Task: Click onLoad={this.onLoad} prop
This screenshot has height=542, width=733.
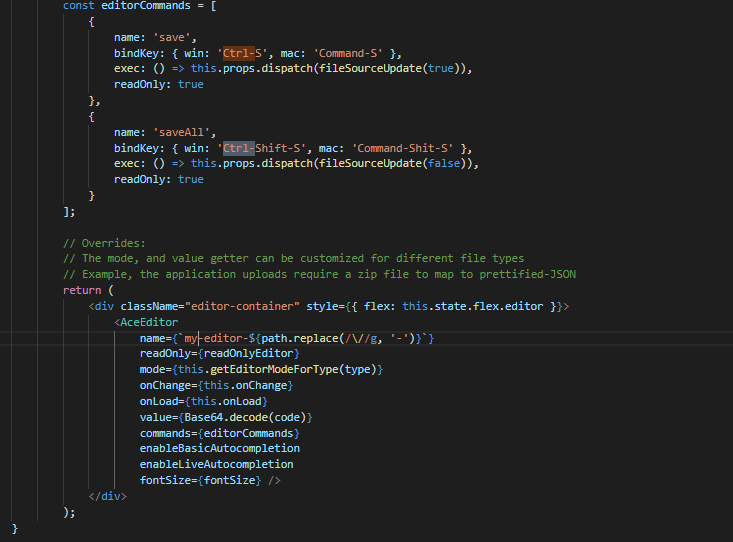Action: [203, 401]
